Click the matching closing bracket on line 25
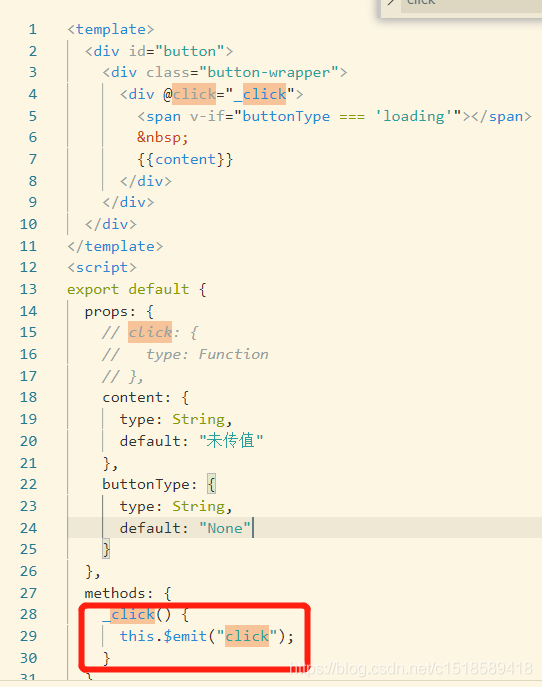 point(106,549)
